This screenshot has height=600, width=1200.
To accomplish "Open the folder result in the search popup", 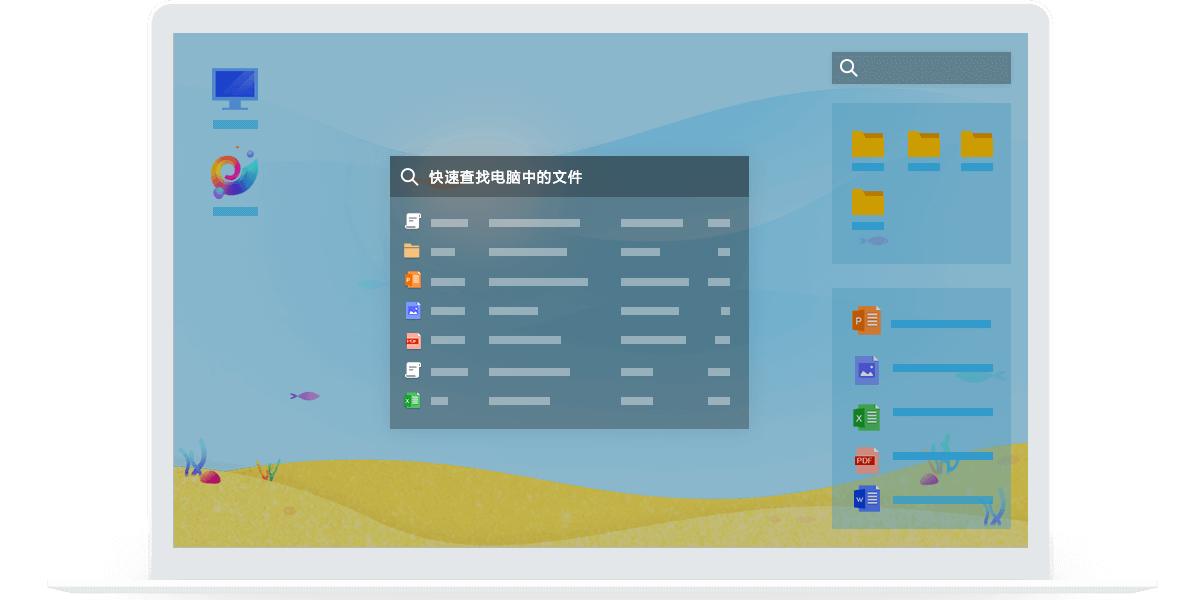I will coord(413,251).
